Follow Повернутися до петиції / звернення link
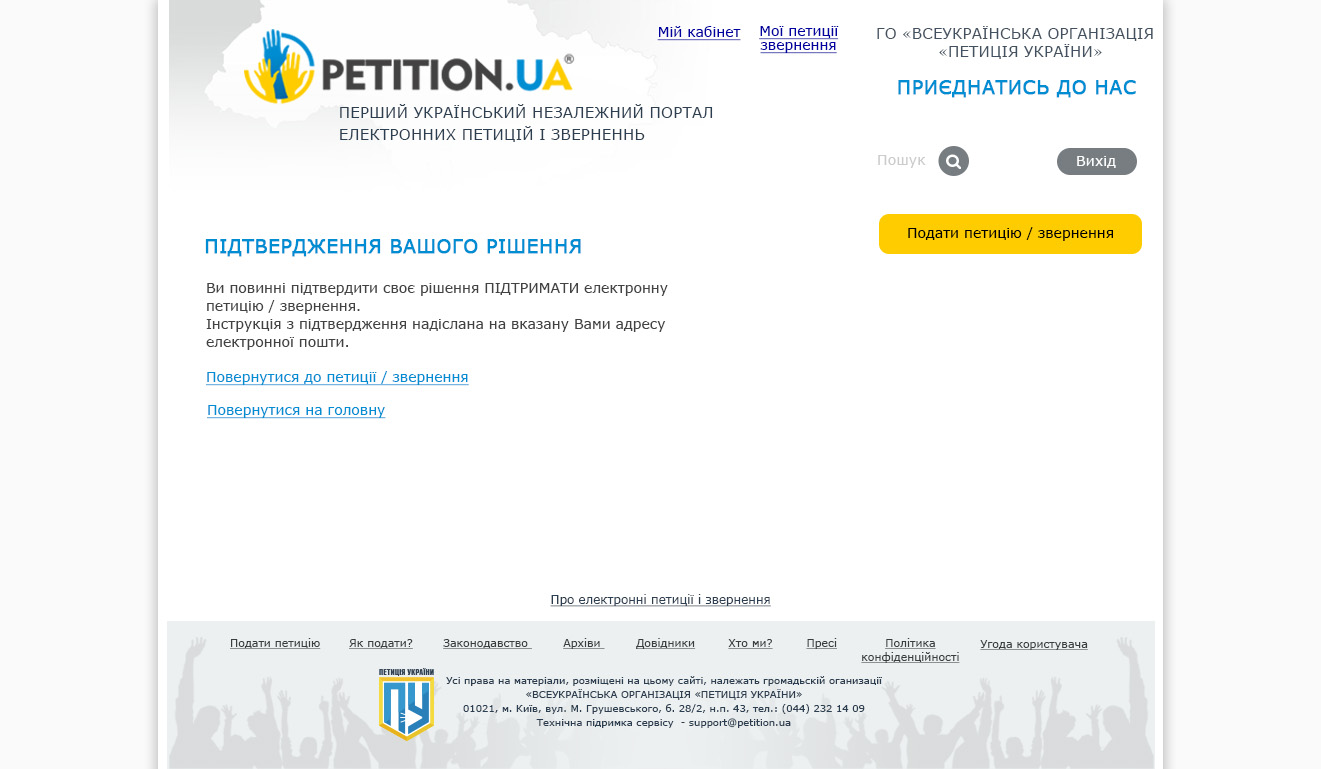 point(337,377)
